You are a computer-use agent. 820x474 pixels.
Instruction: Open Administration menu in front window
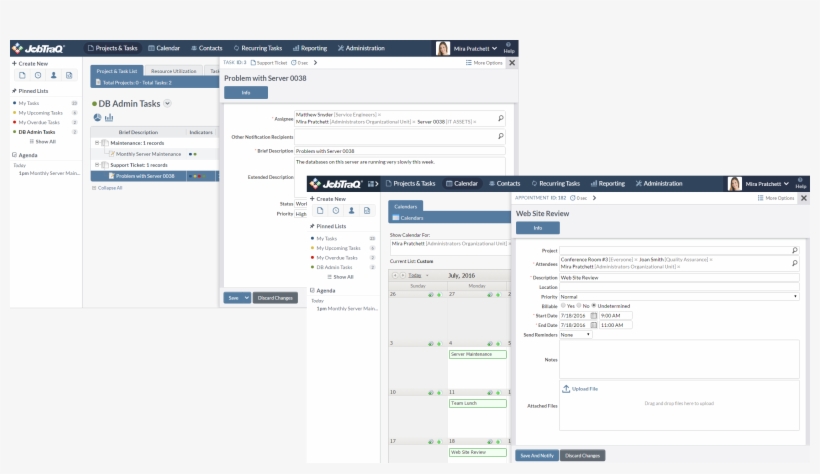click(x=659, y=184)
